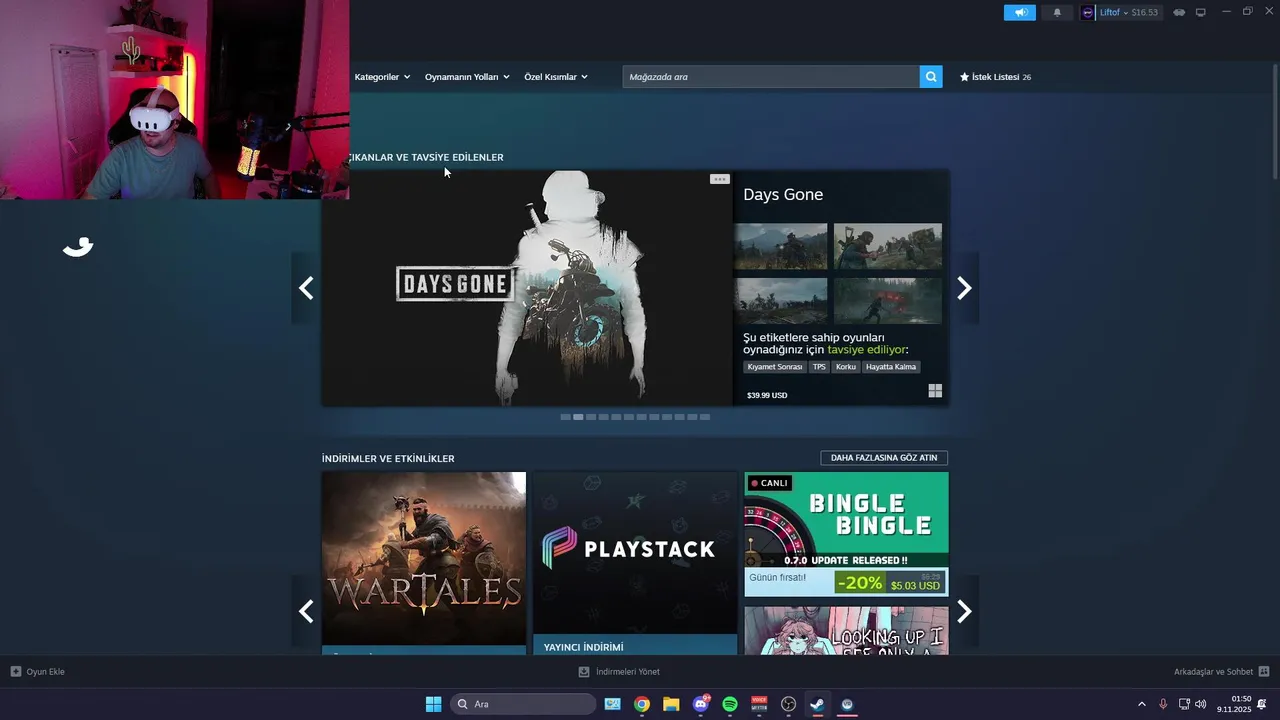The image size is (1280, 720).
Task: Click the Windows platform icon on Days Gone
Action: coord(935,391)
